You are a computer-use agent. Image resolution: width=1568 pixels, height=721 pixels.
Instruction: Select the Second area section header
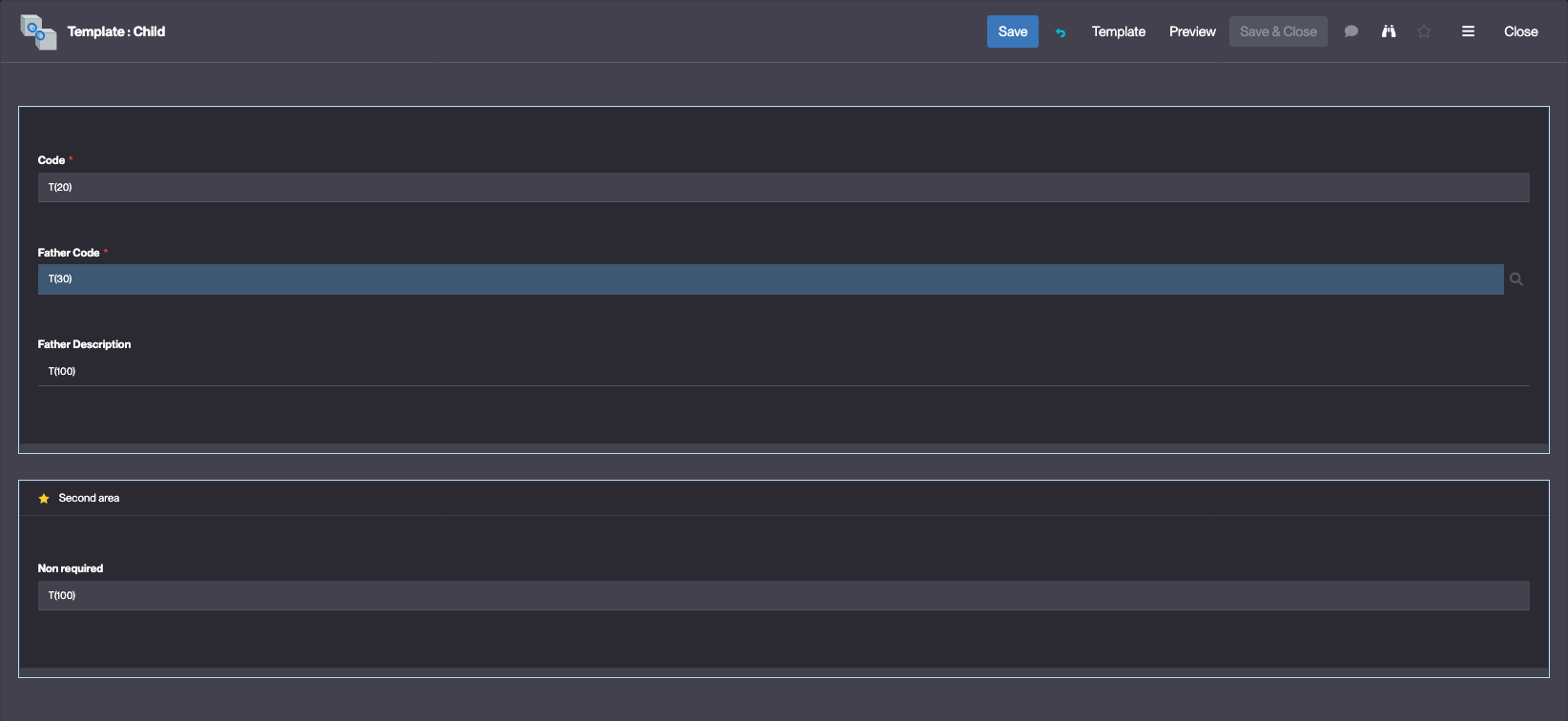(89, 498)
